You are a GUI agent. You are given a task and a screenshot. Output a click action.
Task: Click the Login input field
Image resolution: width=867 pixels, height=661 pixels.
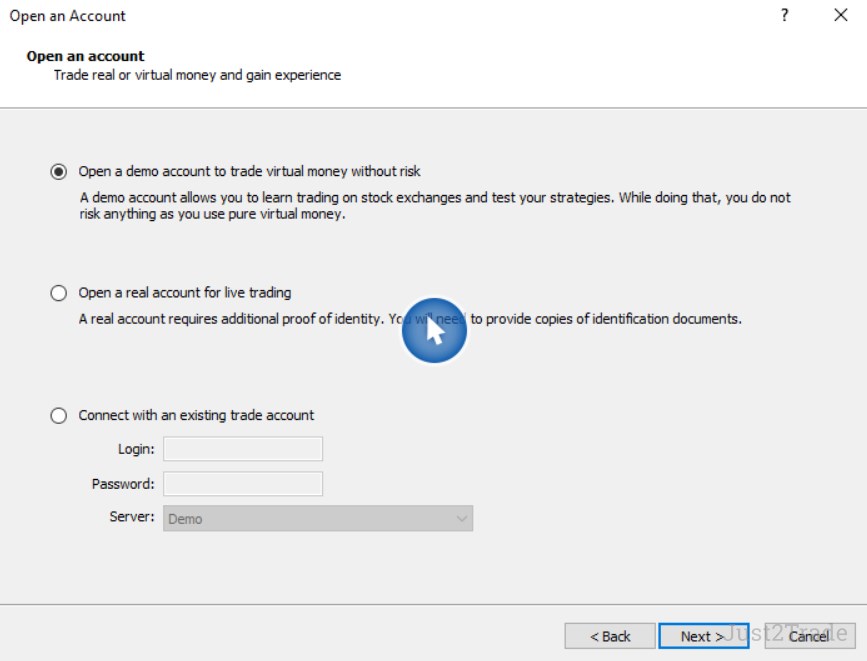coord(243,449)
